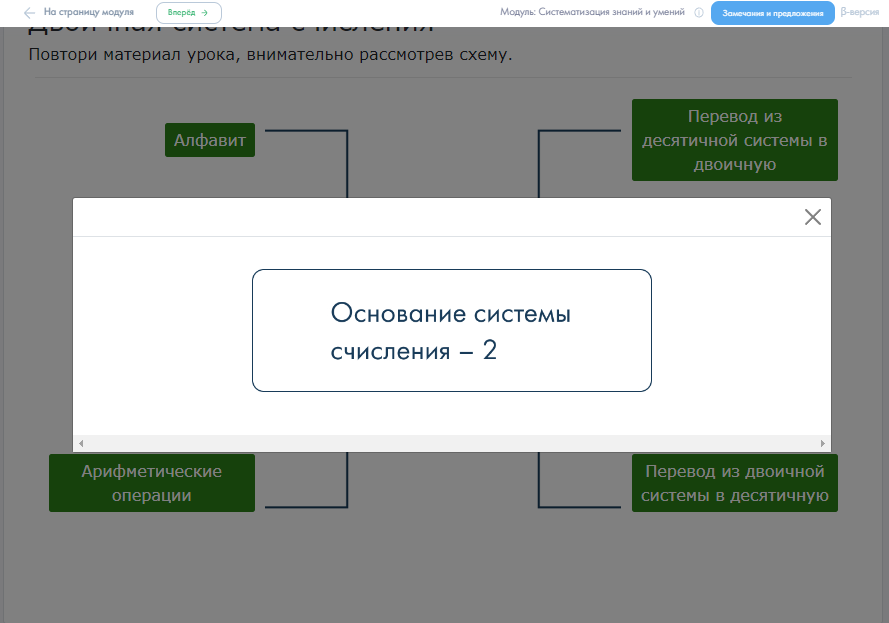Select the 'Арифметические операции' block

152,483
